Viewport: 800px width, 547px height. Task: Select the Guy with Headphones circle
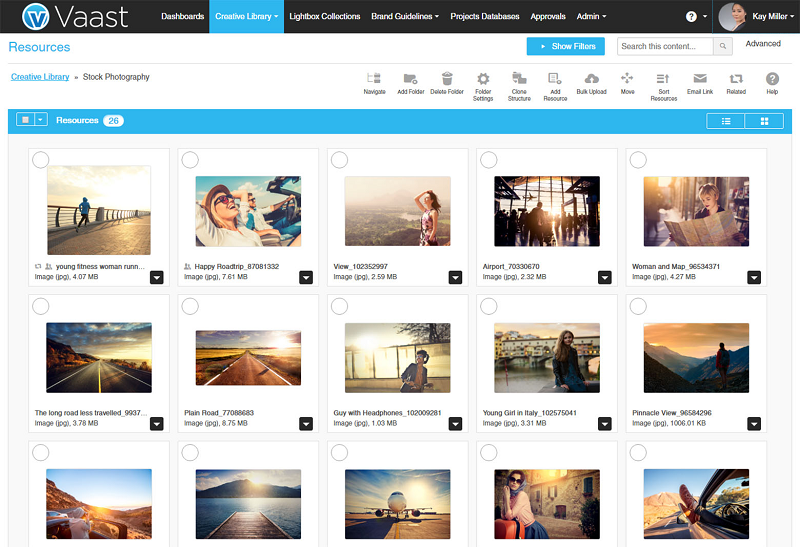[x=339, y=306]
